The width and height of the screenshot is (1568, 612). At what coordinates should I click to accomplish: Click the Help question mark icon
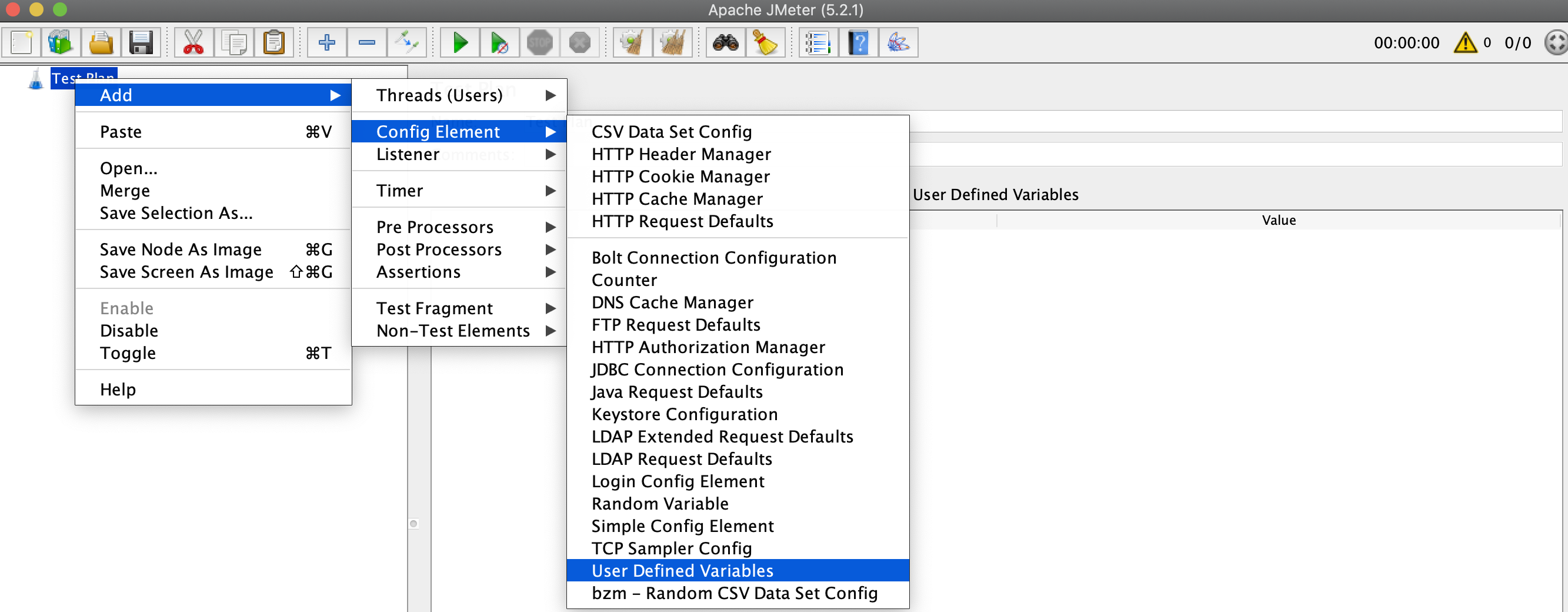(x=858, y=42)
